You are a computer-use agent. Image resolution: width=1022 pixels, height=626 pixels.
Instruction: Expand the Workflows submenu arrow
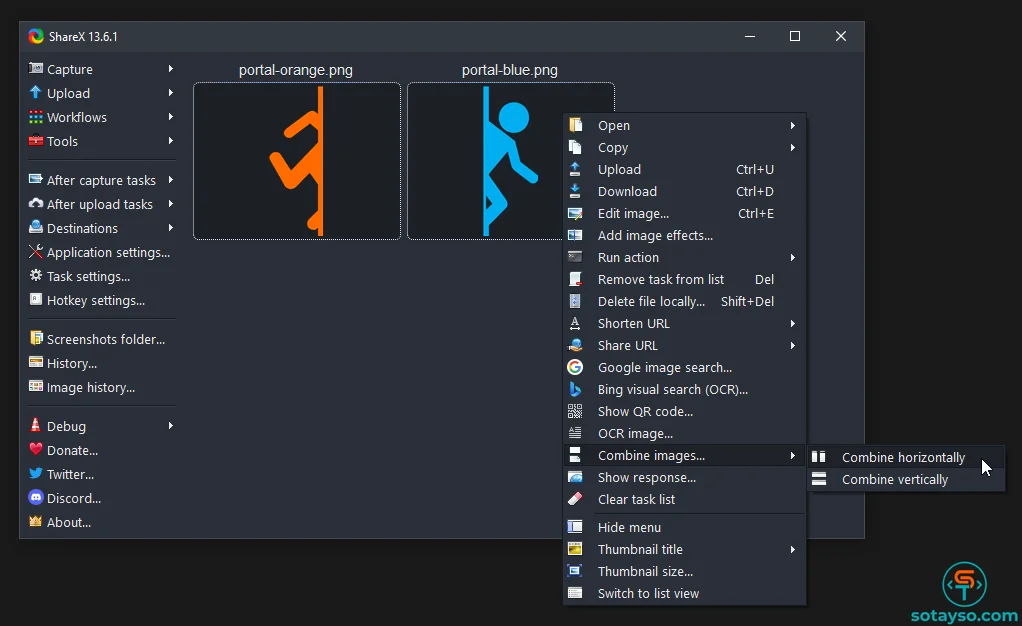(171, 117)
